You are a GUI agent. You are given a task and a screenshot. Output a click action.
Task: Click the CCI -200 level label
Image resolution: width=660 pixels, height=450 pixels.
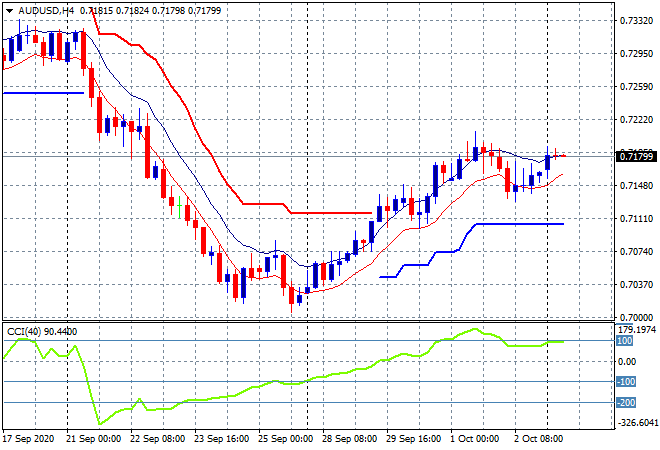click(626, 403)
